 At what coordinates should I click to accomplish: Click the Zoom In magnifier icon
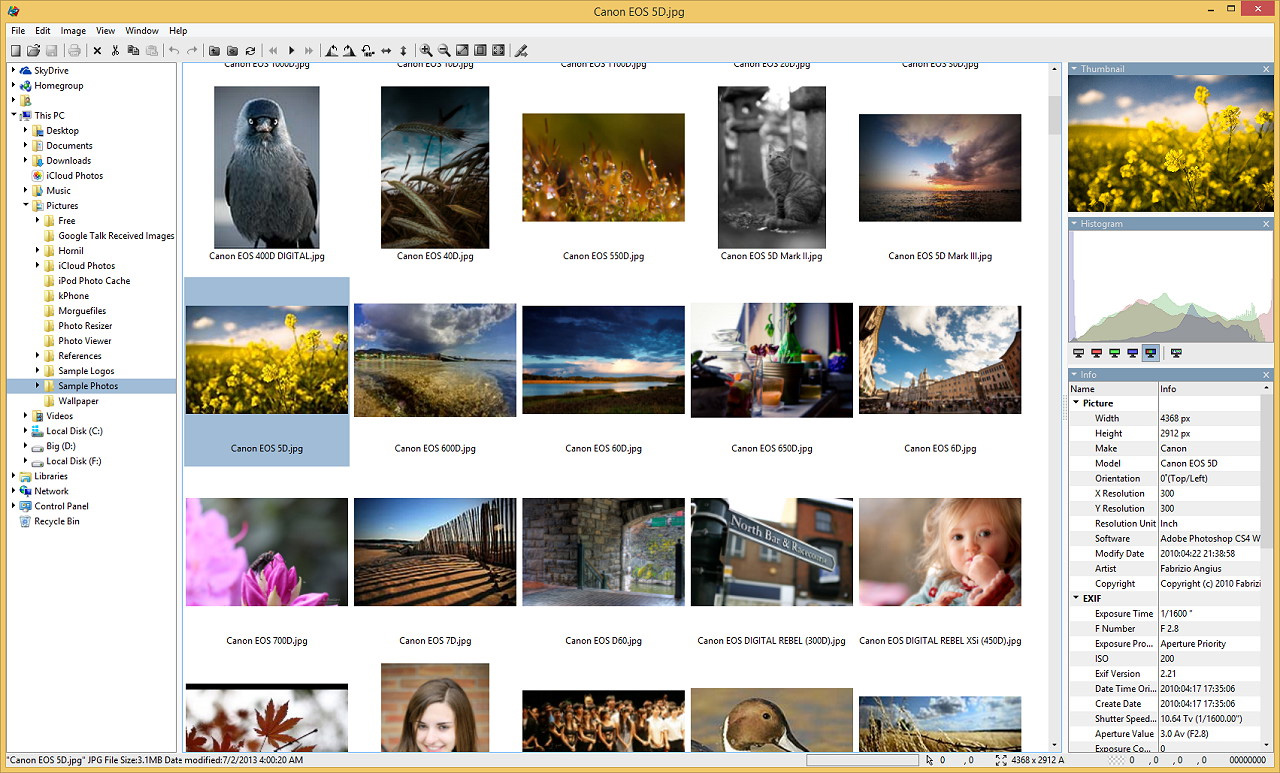coord(426,51)
